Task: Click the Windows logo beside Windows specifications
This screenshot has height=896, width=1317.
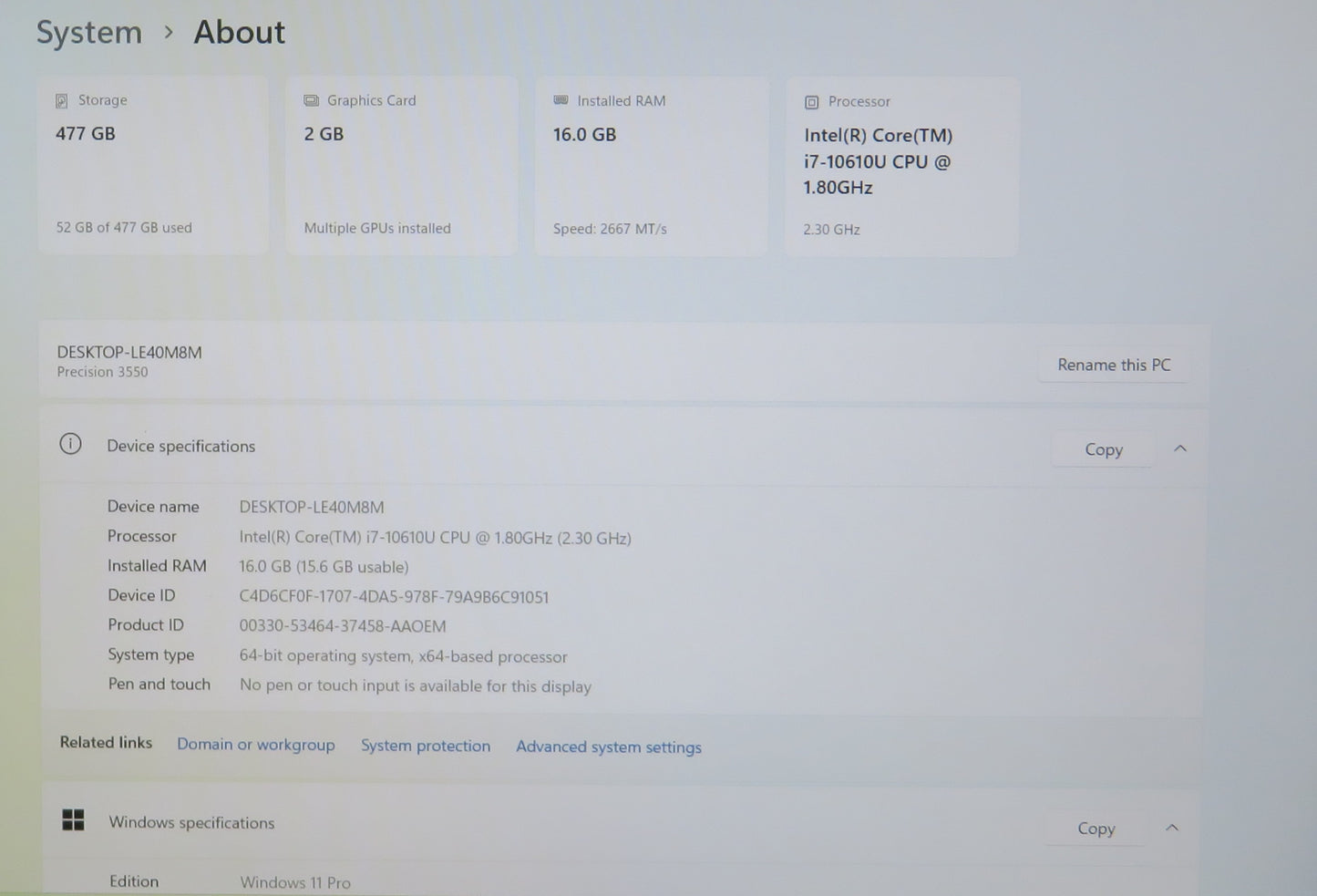Action: pos(73,819)
